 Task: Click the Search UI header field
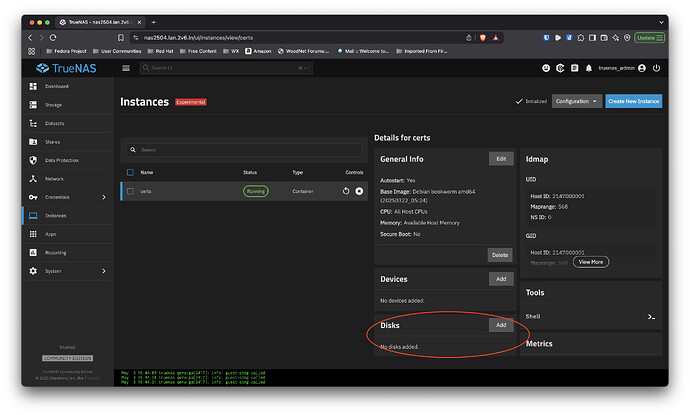coord(226,68)
